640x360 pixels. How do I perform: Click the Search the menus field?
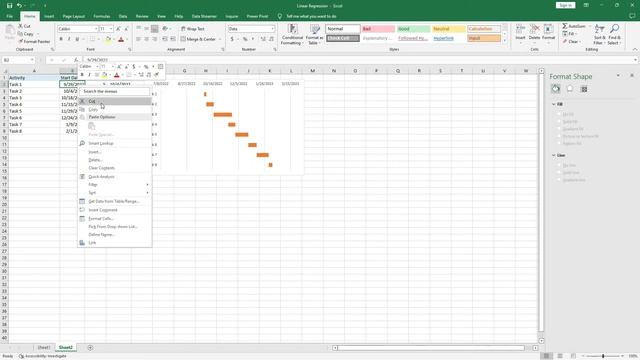point(115,91)
